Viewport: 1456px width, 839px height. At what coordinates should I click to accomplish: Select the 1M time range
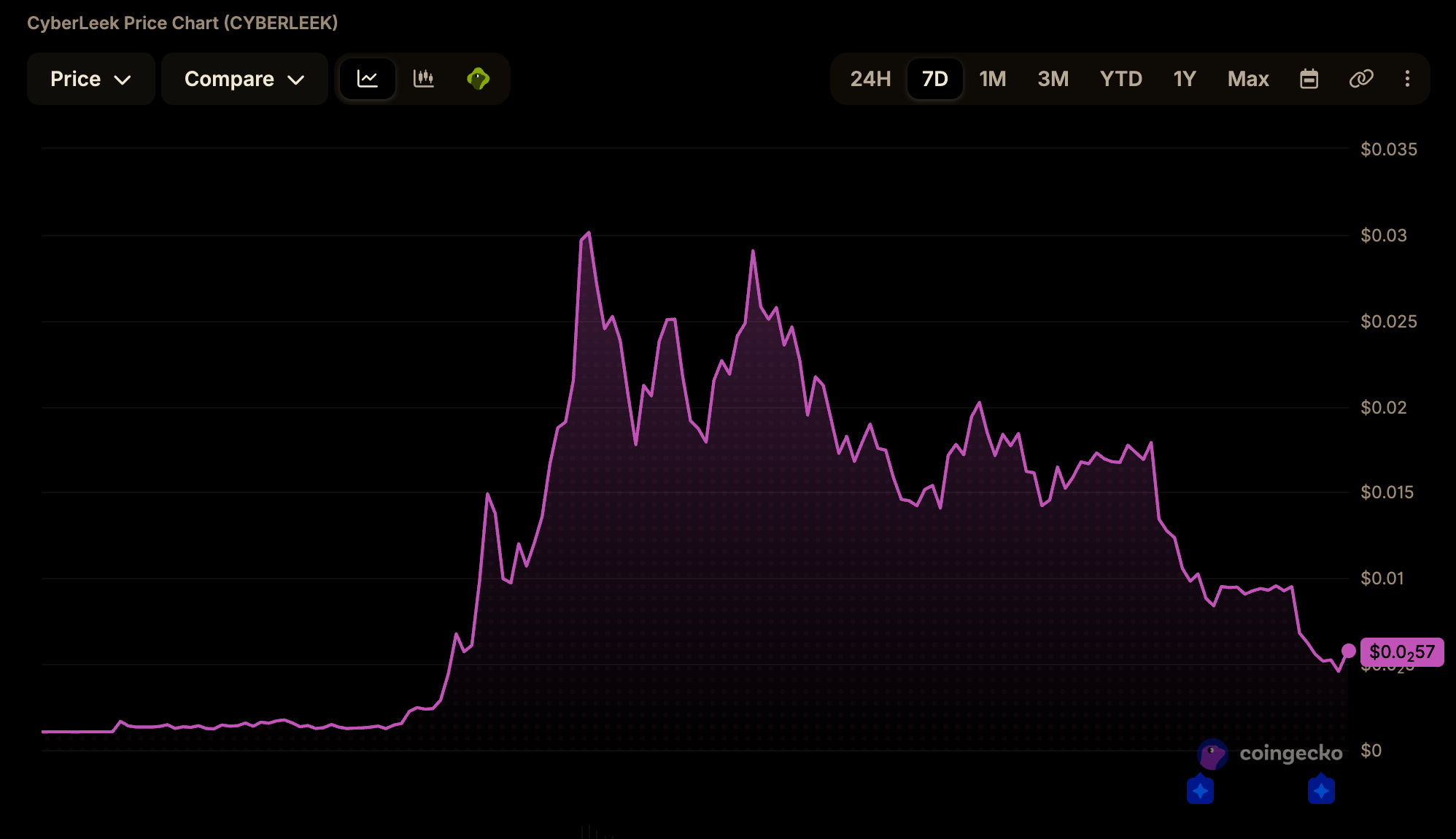992,79
